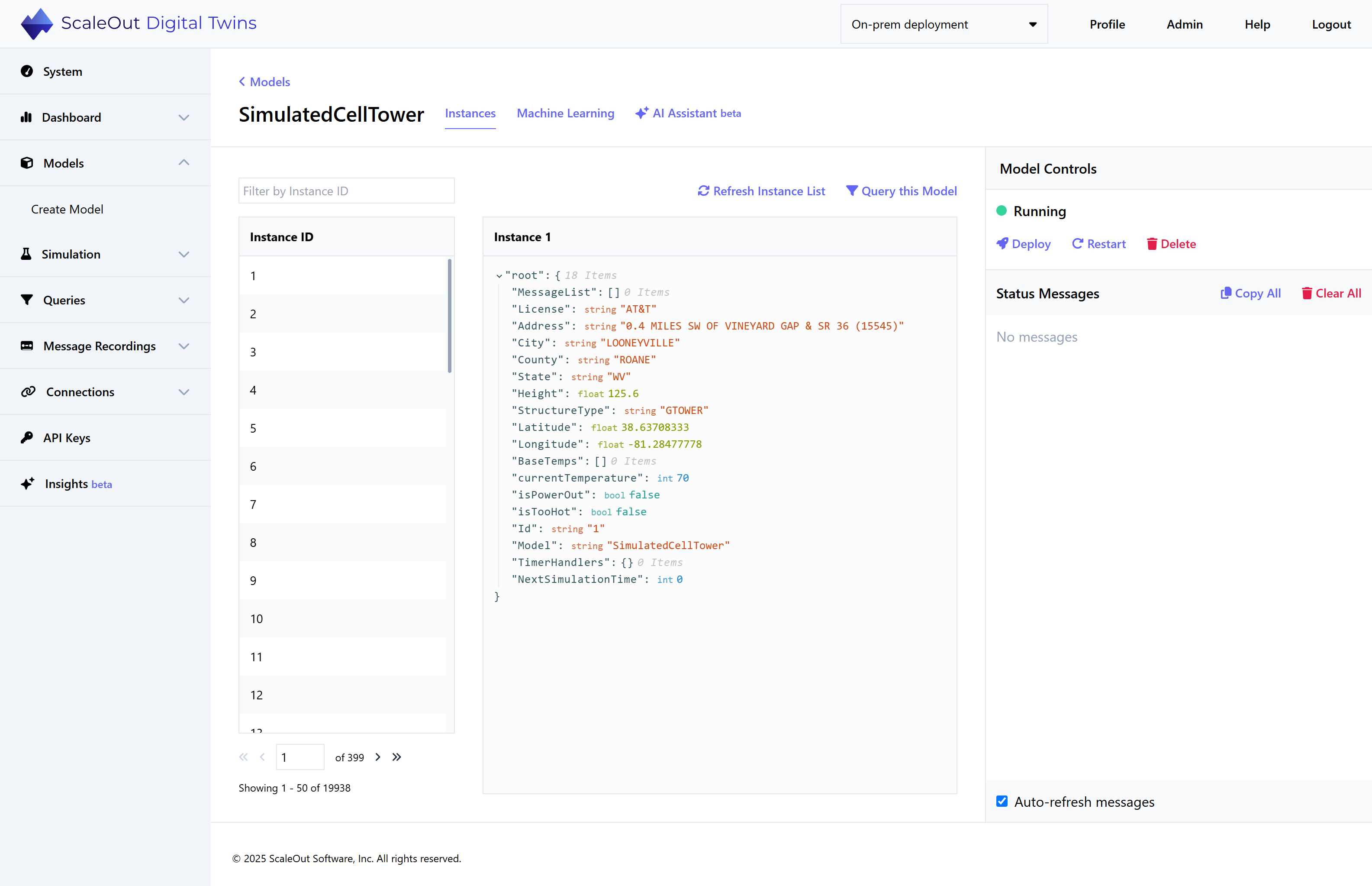Click the ScaleOut Digital Twins logo icon
The image size is (1372, 886).
point(37,23)
